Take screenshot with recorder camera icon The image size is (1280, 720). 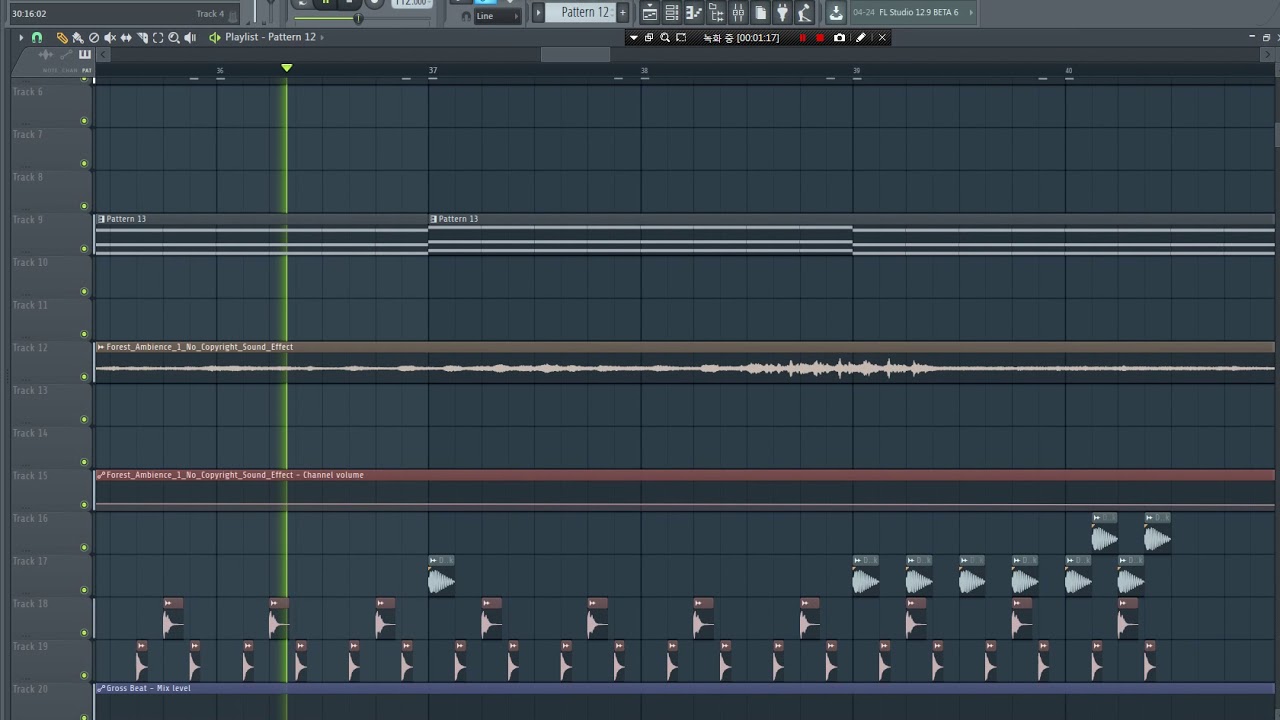(x=839, y=37)
